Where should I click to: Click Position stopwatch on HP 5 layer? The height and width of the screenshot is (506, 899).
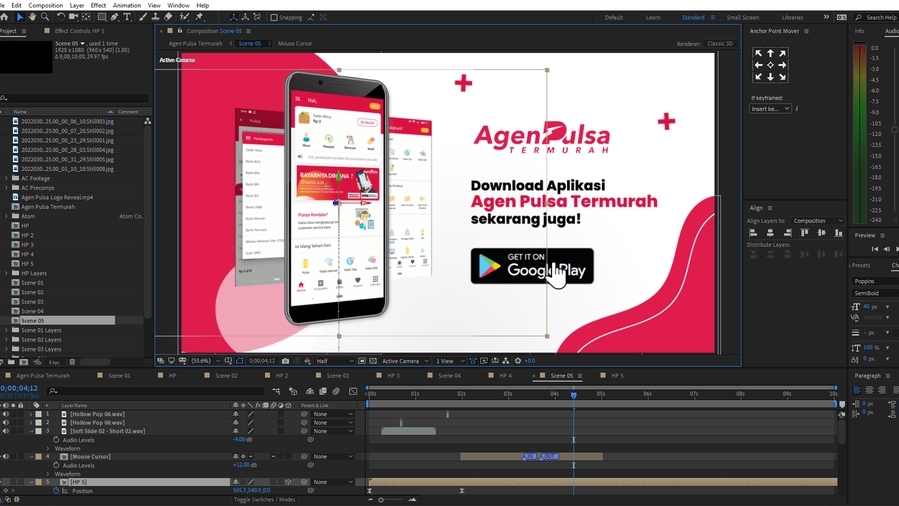click(x=56, y=491)
